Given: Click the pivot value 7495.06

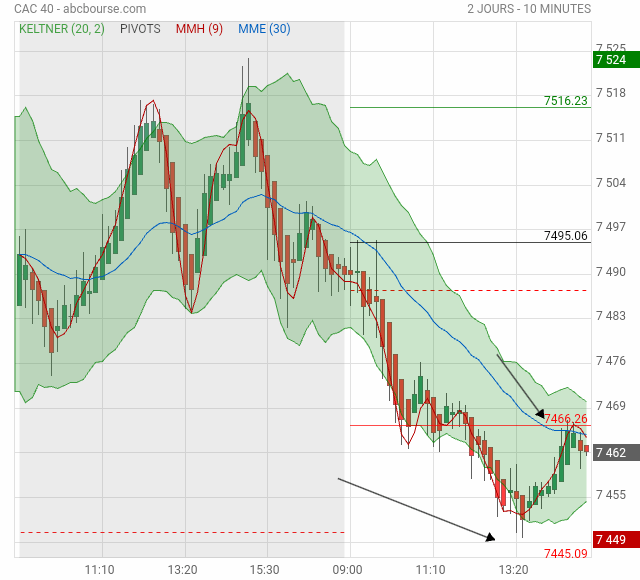Looking at the screenshot, I should [565, 236].
